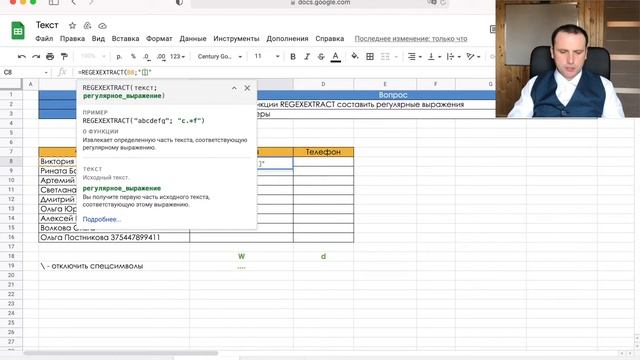This screenshot has height=360, width=640.
Task: Select the blue Вопрос header cell
Action: click(393, 95)
